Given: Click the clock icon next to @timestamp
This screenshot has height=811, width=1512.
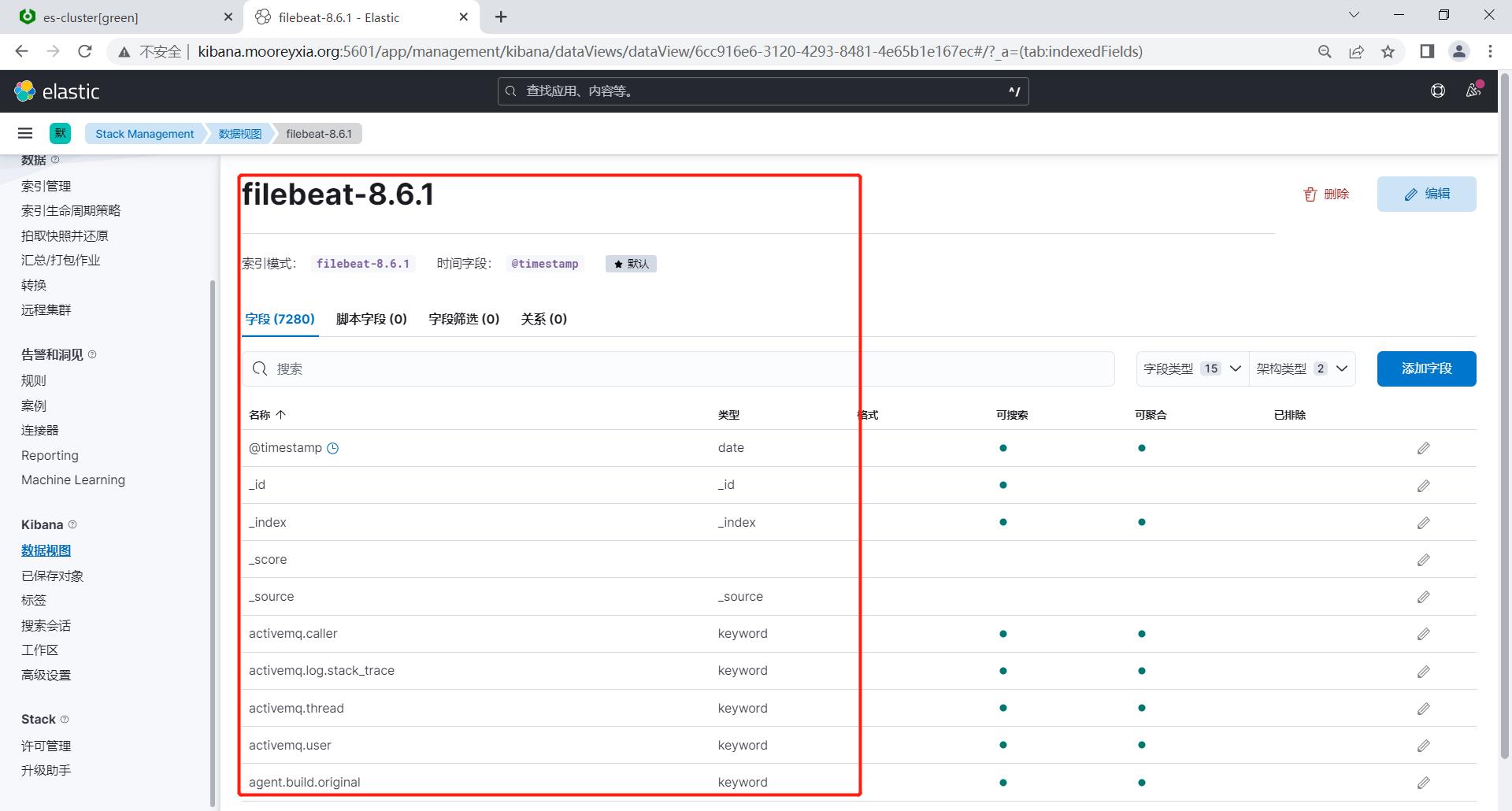Looking at the screenshot, I should (333, 448).
